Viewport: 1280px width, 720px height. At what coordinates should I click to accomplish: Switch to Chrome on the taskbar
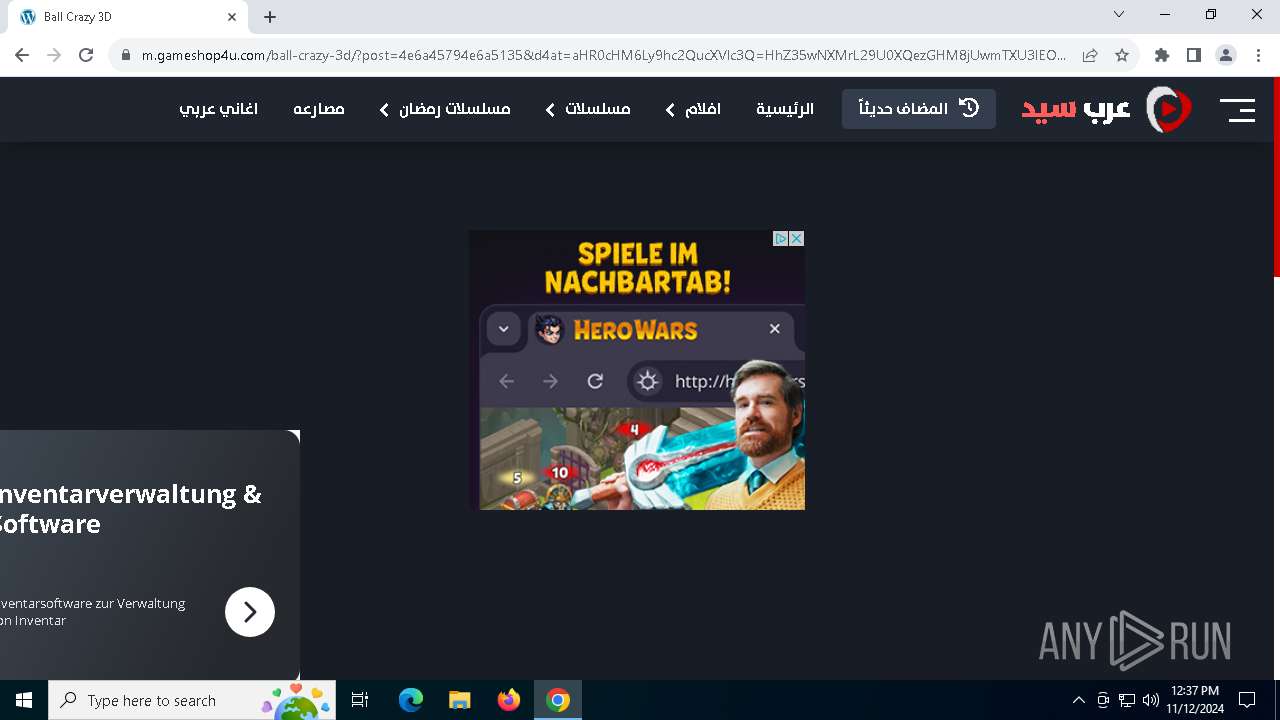558,700
